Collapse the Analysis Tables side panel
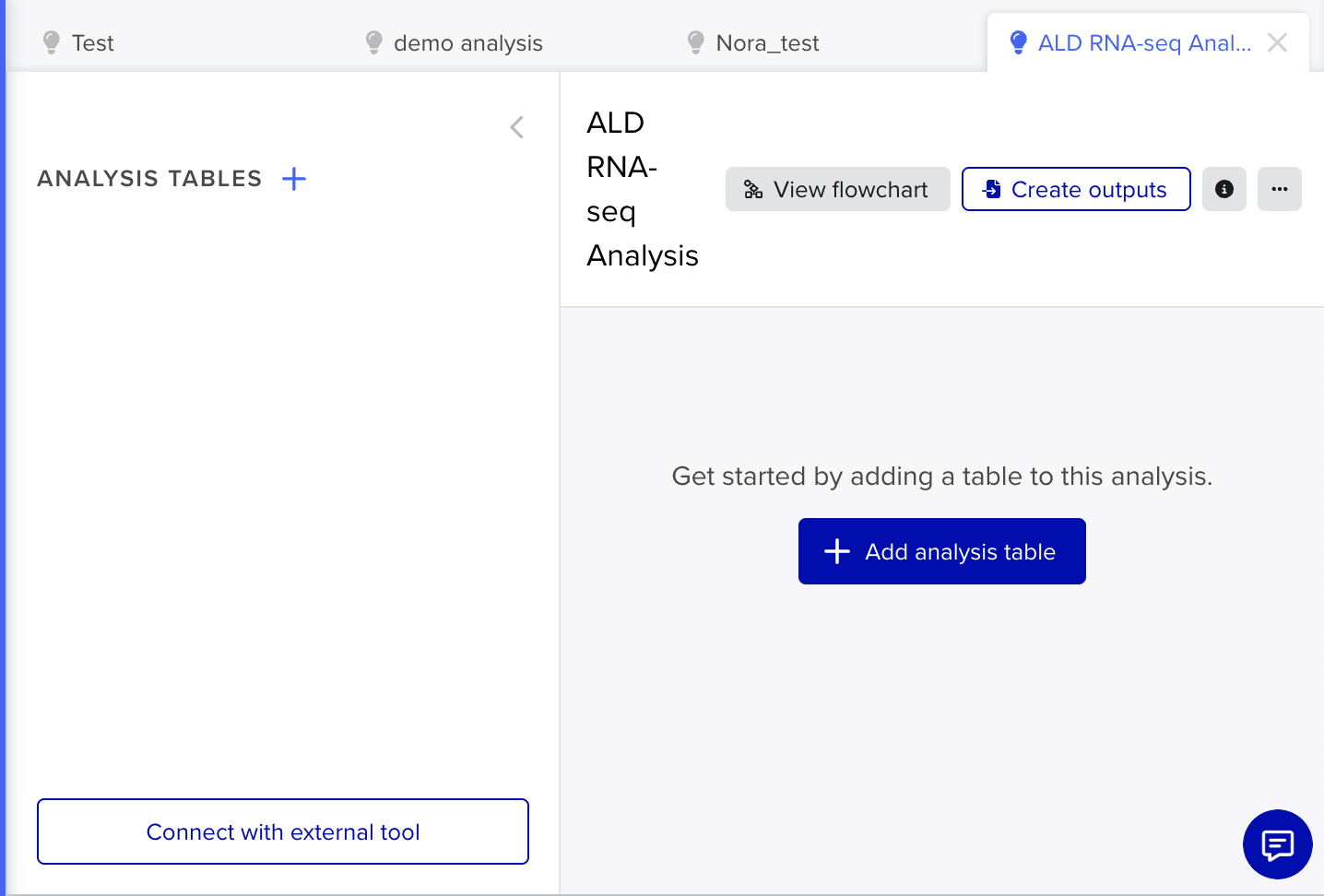Screen dimensions: 1324x896 point(517,127)
